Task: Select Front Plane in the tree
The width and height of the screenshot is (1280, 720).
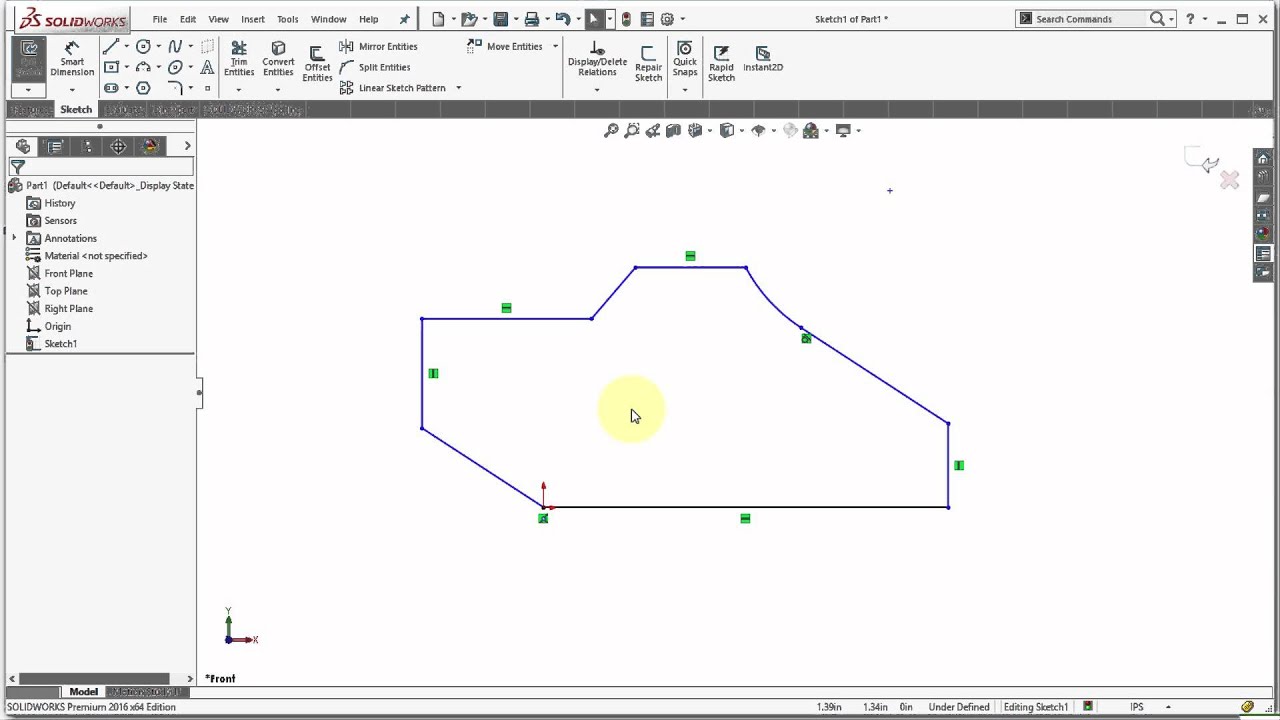Action: 59,273
